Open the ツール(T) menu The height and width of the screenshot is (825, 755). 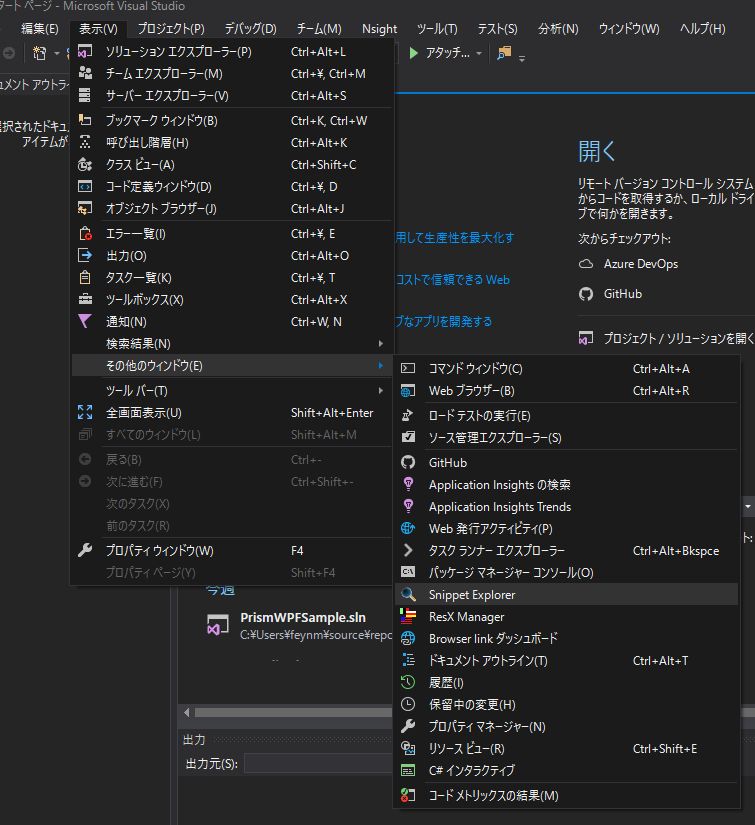point(437,28)
